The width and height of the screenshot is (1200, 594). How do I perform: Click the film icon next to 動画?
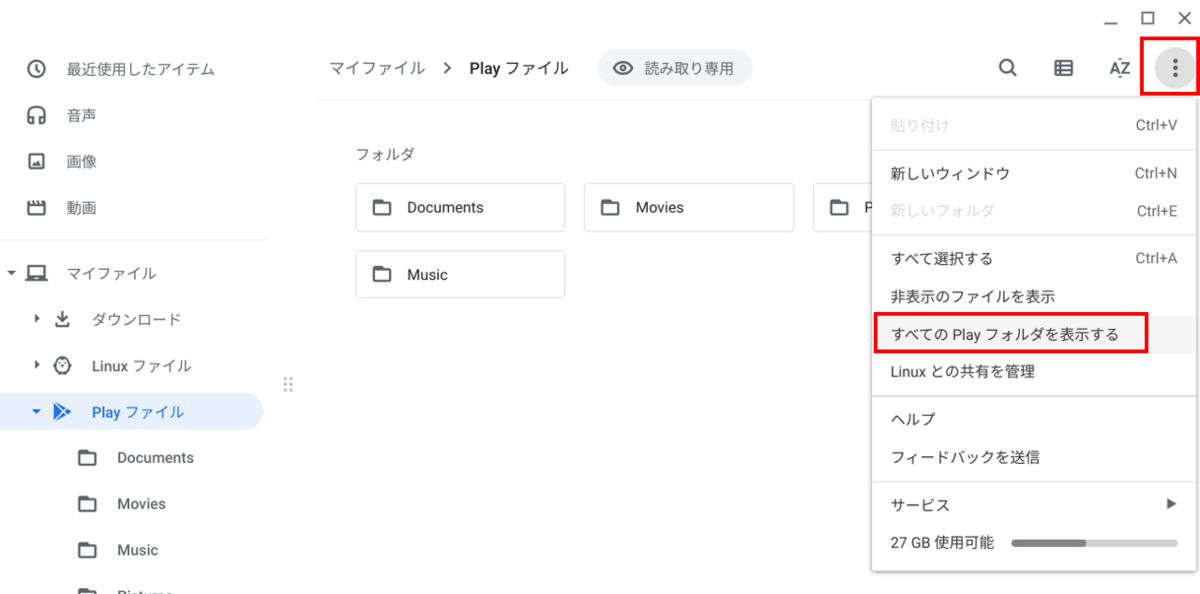tap(36, 208)
